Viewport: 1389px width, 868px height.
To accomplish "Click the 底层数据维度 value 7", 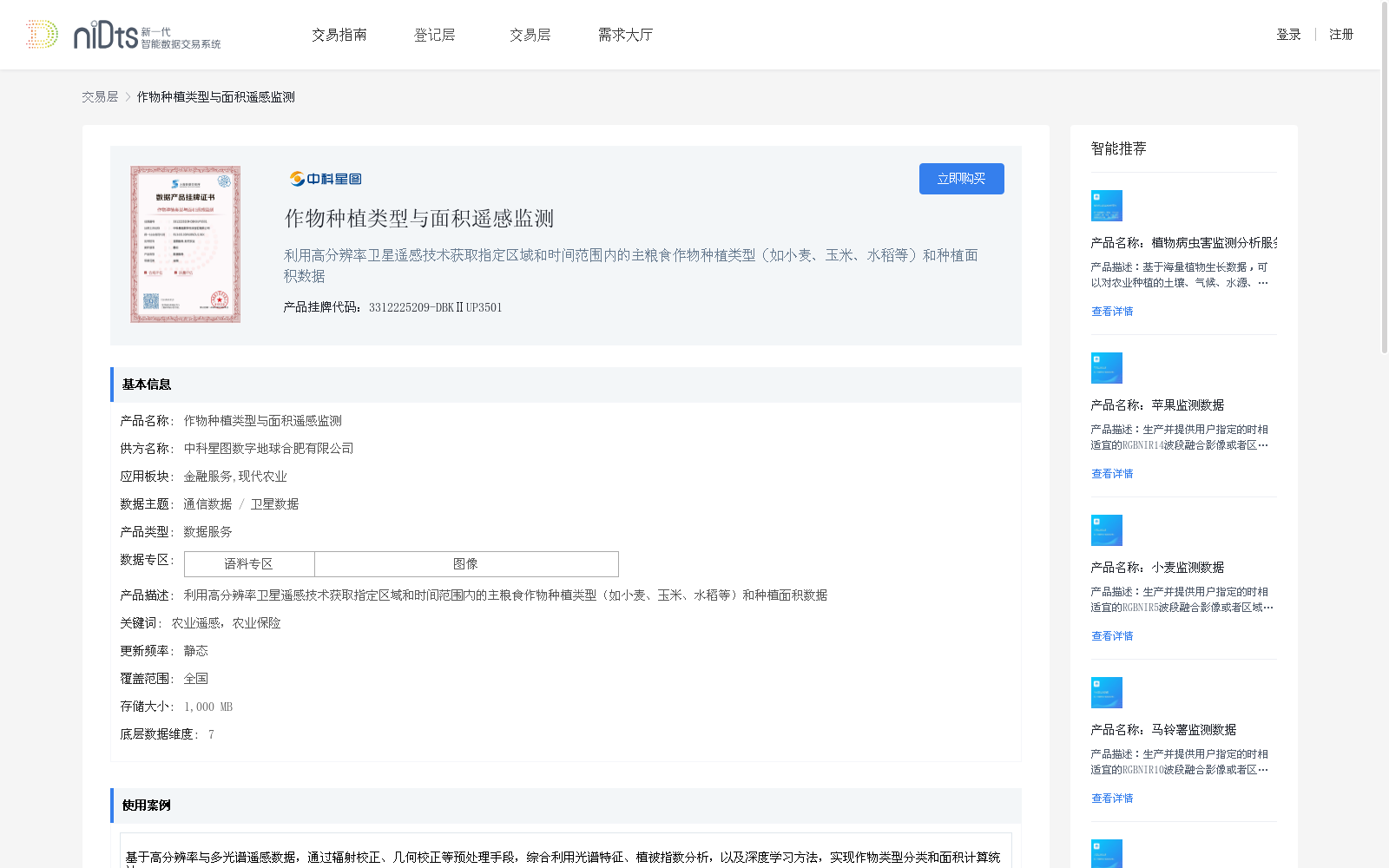I will point(211,734).
